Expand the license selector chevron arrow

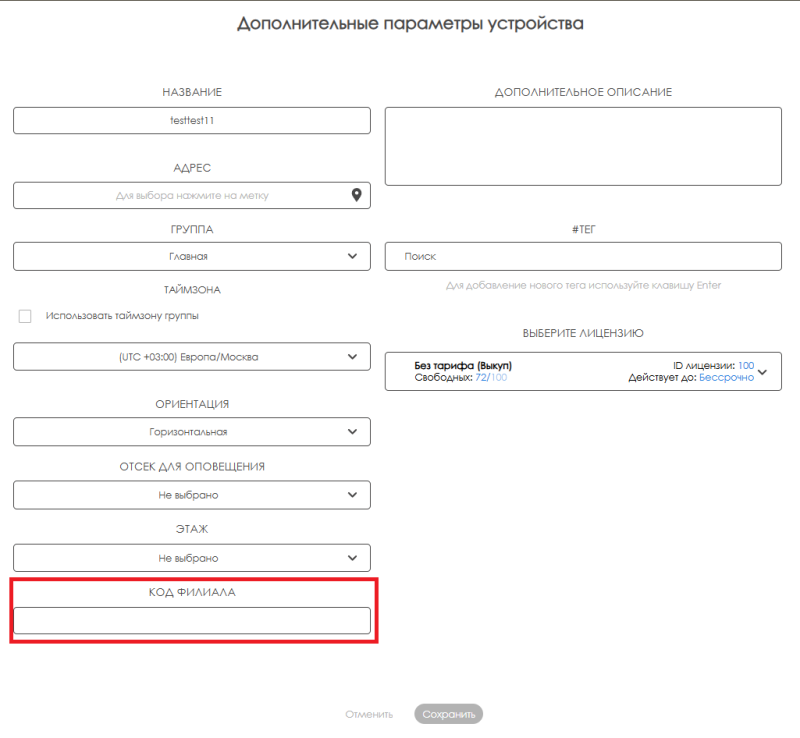763,372
